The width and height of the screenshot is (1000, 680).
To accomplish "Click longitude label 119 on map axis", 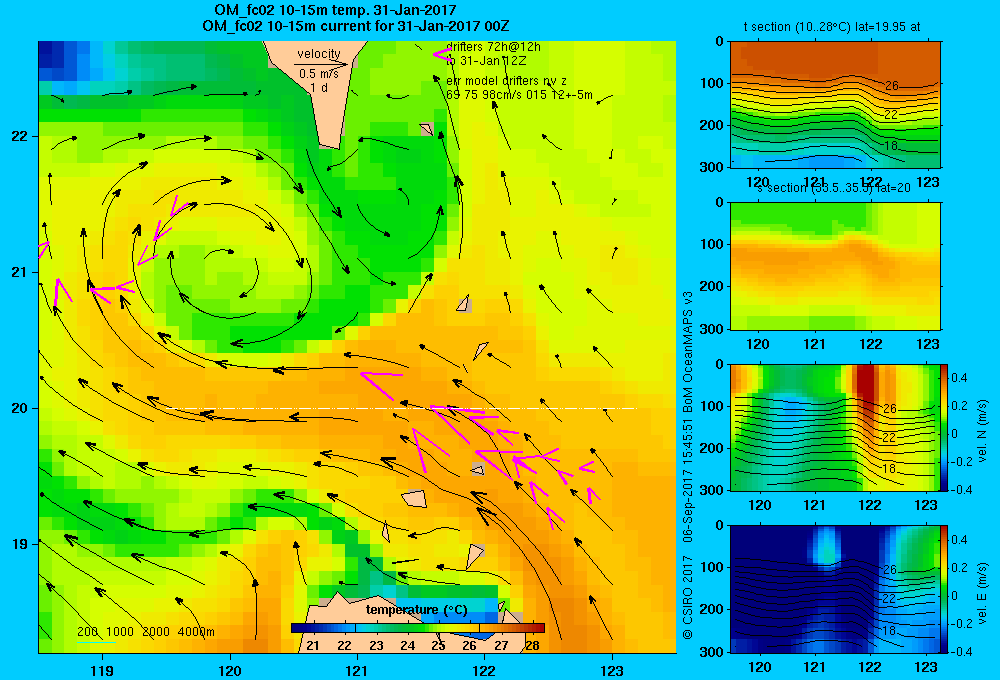I will 102,670.
